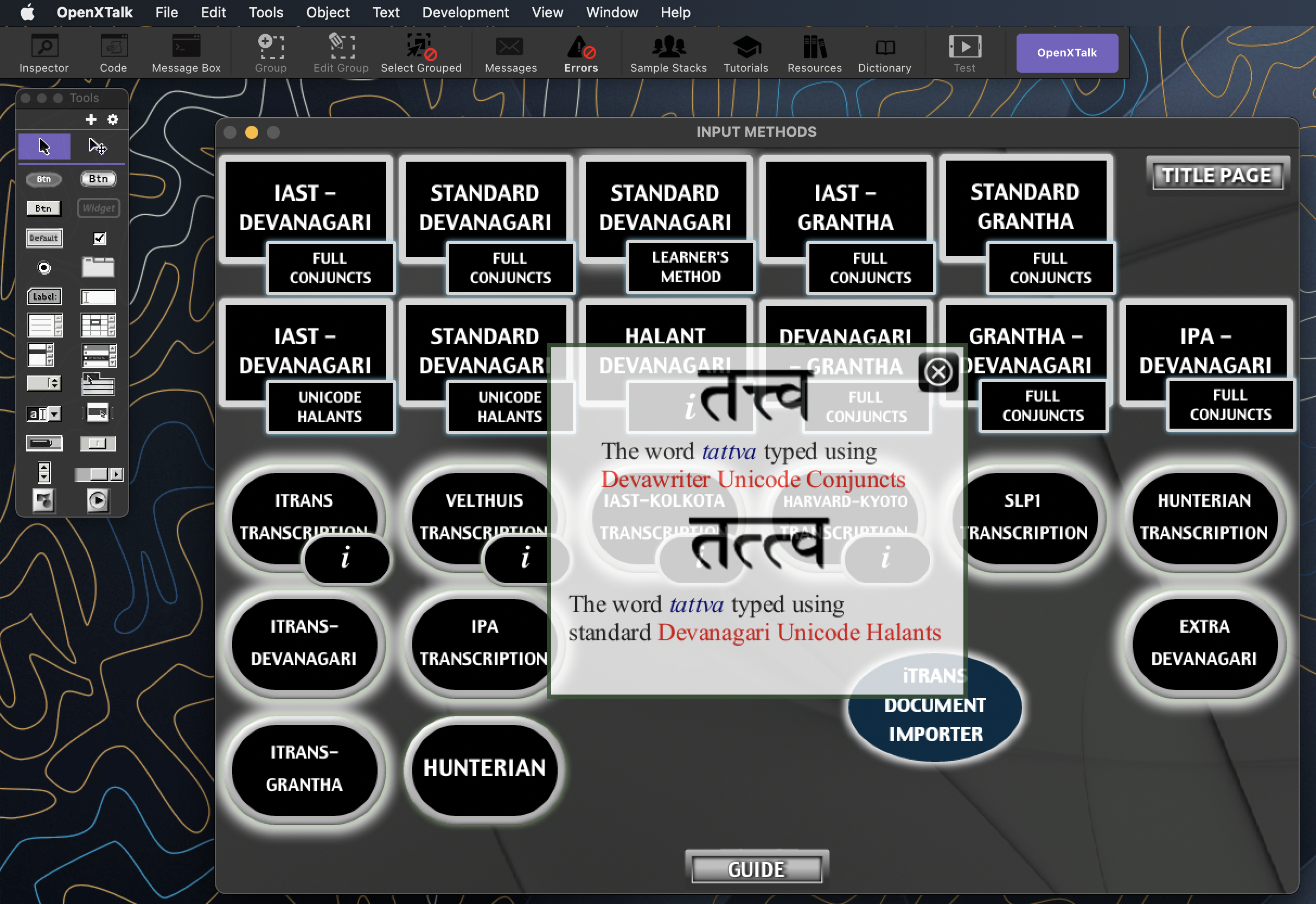Click the info i under ITRANS Transcription
Image resolution: width=1316 pixels, height=904 pixels.
pyautogui.click(x=347, y=558)
